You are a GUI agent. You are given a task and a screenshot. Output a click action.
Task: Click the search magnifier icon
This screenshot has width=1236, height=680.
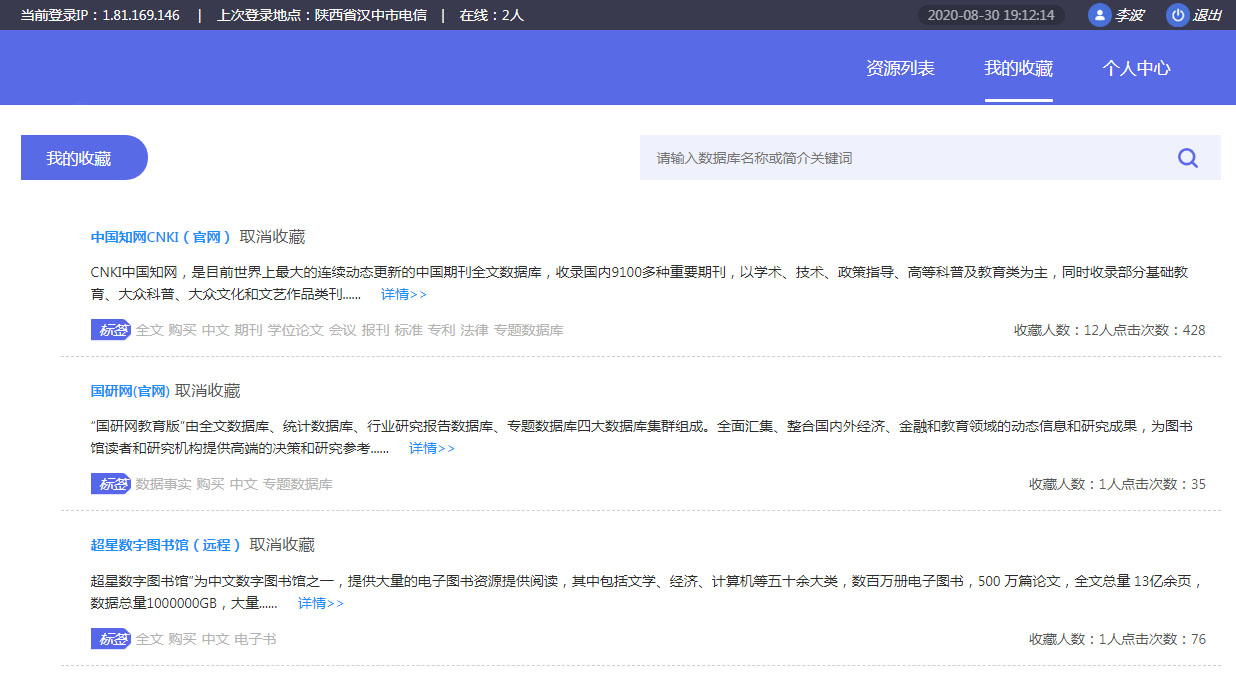[1187, 158]
